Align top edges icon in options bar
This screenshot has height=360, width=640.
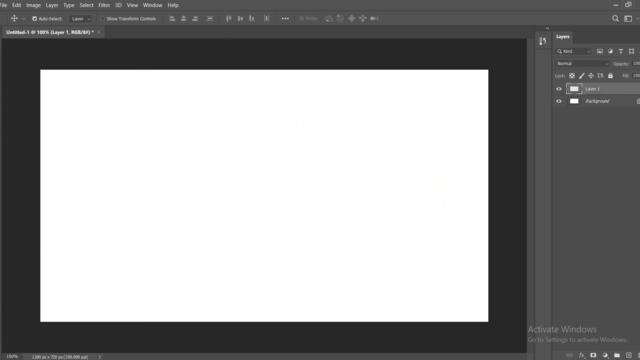click(x=229, y=19)
